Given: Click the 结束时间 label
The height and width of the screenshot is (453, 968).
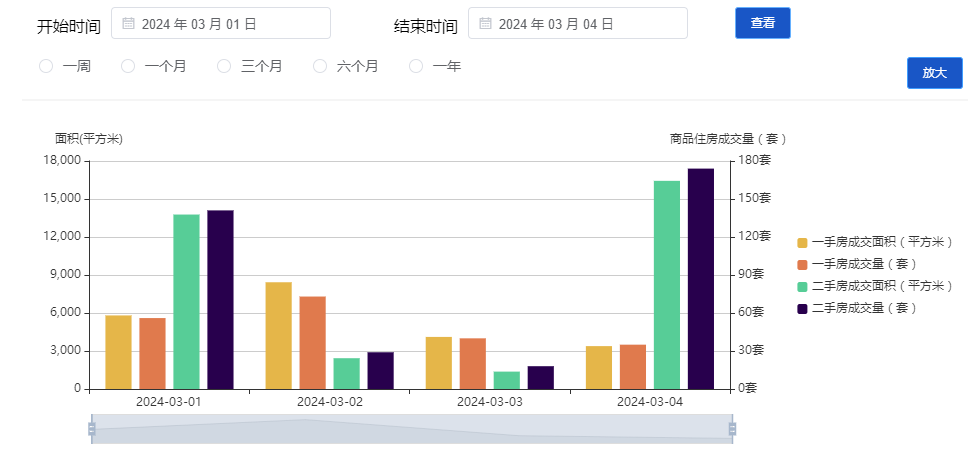Looking at the screenshot, I should [x=426, y=27].
